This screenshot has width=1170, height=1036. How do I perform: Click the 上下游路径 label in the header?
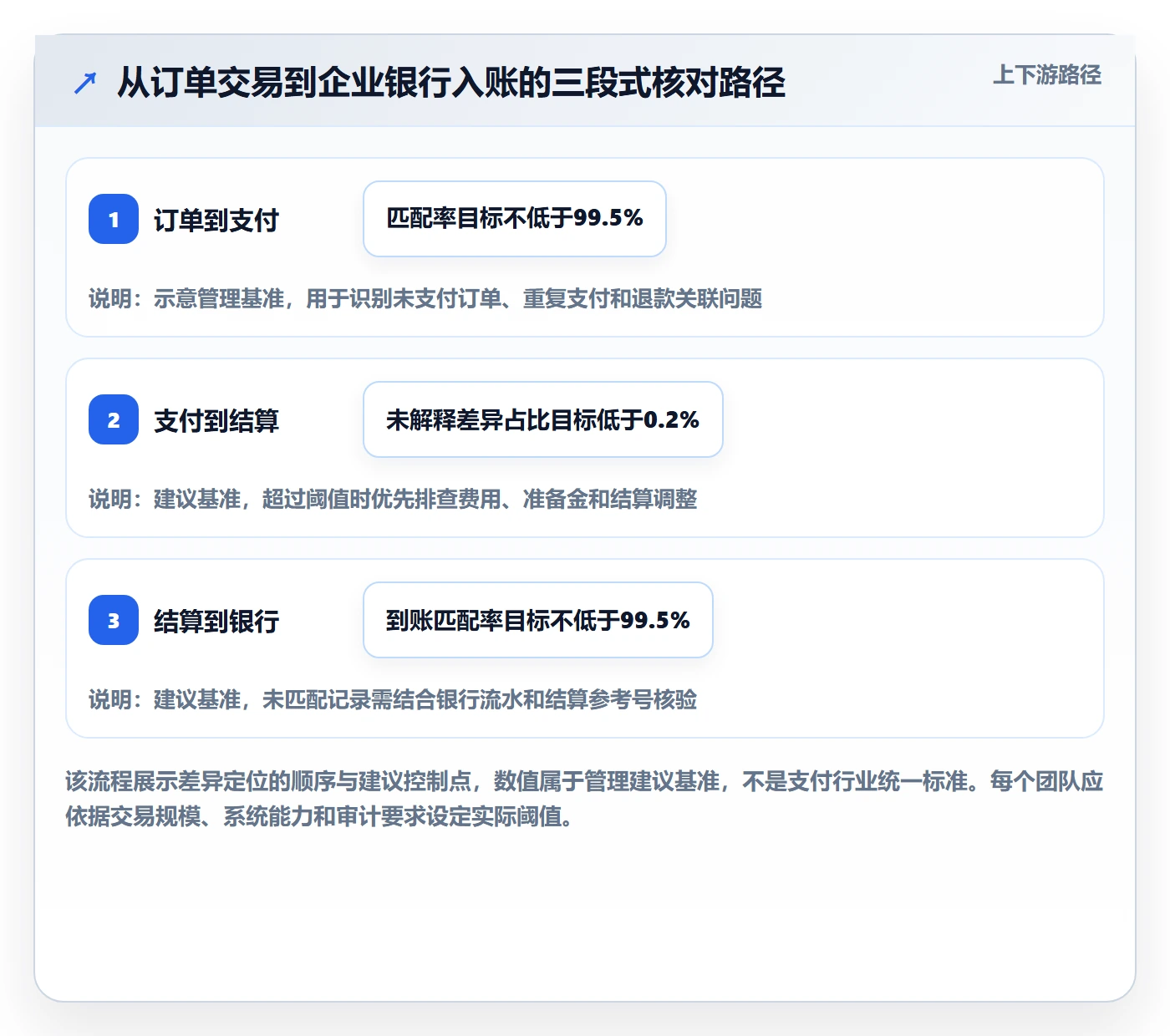pos(1047,75)
